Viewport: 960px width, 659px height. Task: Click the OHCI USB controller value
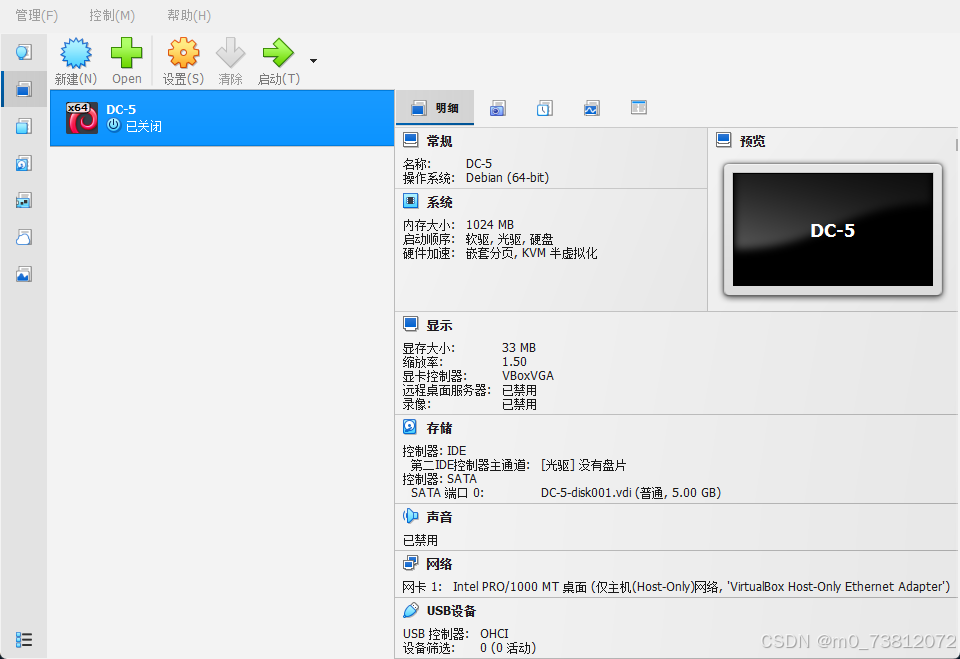point(494,634)
